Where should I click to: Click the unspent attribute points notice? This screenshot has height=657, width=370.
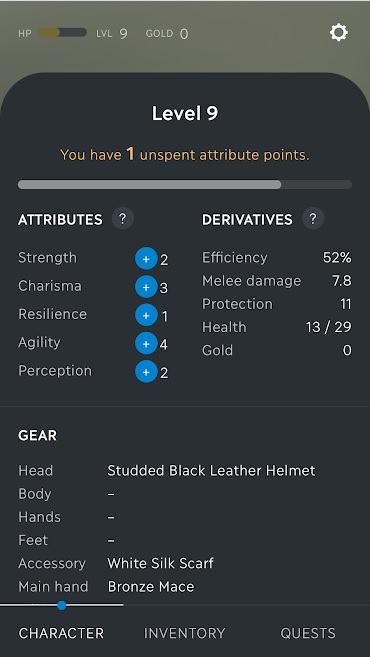click(x=185, y=155)
